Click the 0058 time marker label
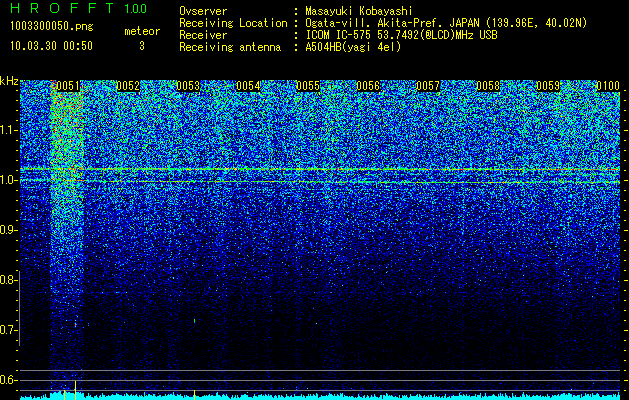 (x=488, y=86)
